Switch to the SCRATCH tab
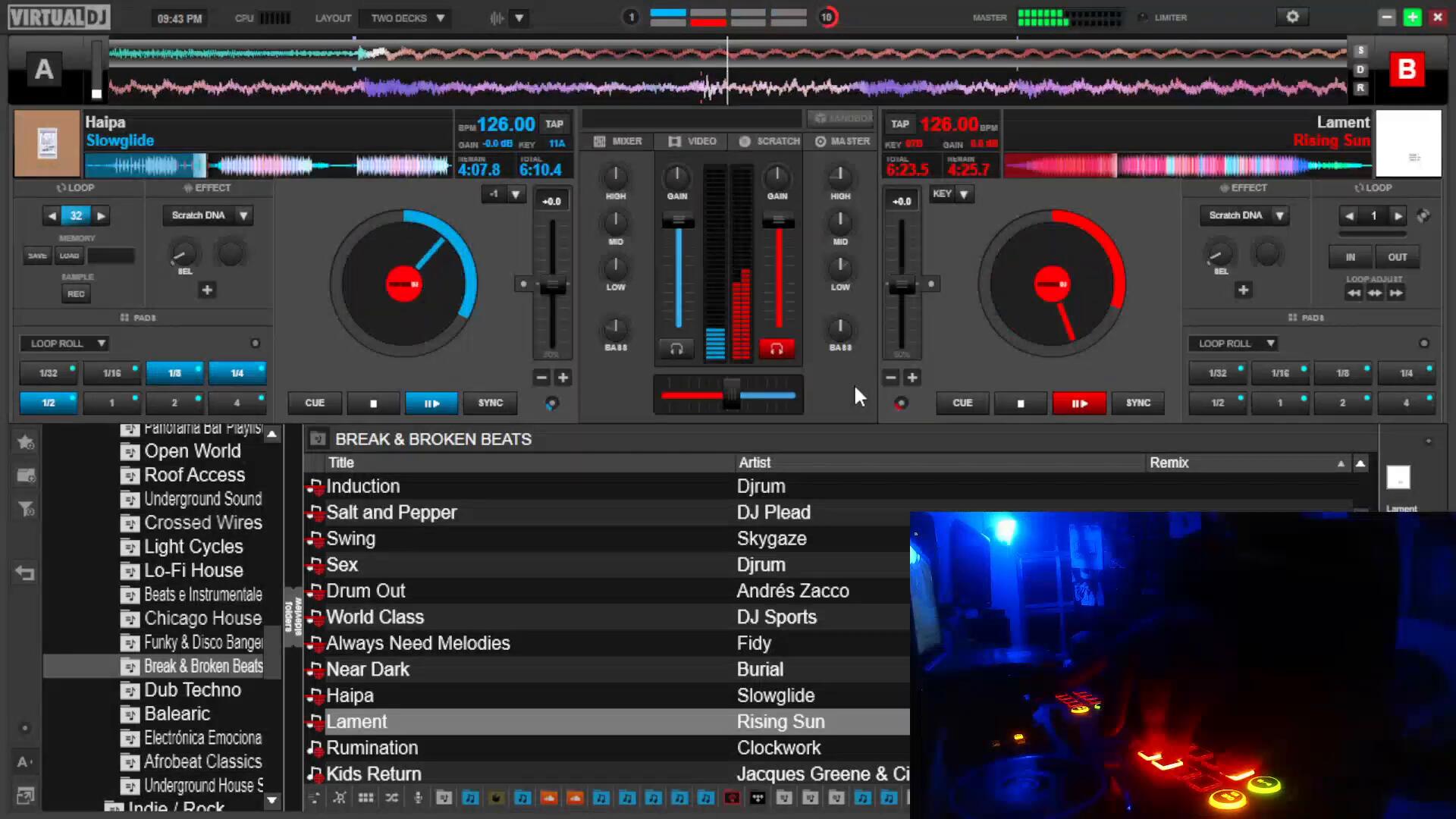1456x819 pixels. [x=769, y=141]
